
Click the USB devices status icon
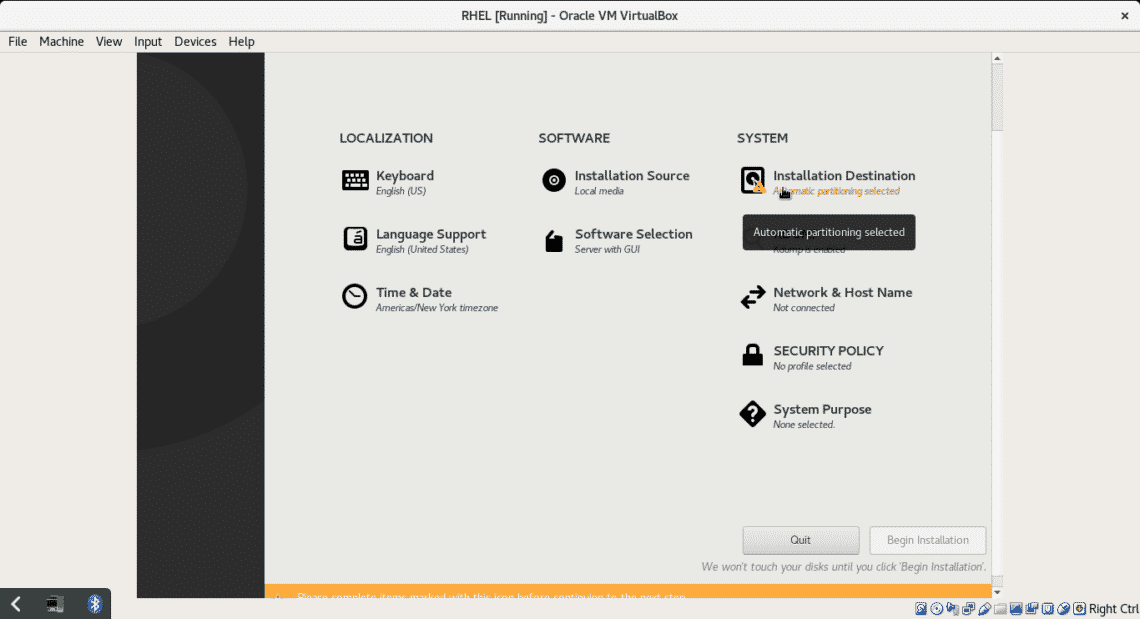pos(984,609)
